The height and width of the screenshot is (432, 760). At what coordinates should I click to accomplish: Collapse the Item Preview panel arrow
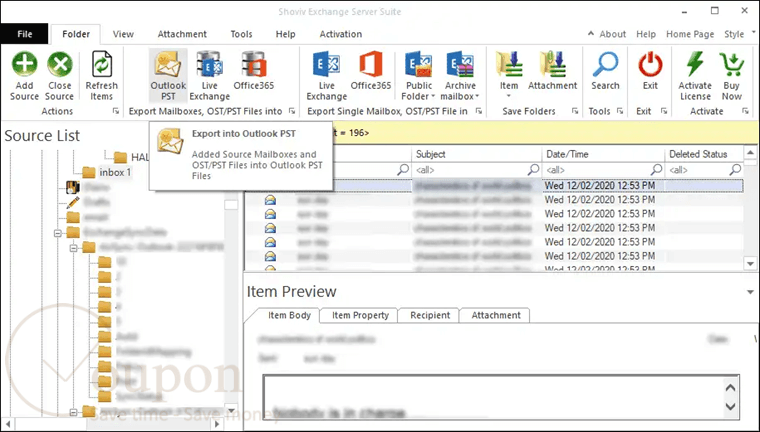point(750,292)
